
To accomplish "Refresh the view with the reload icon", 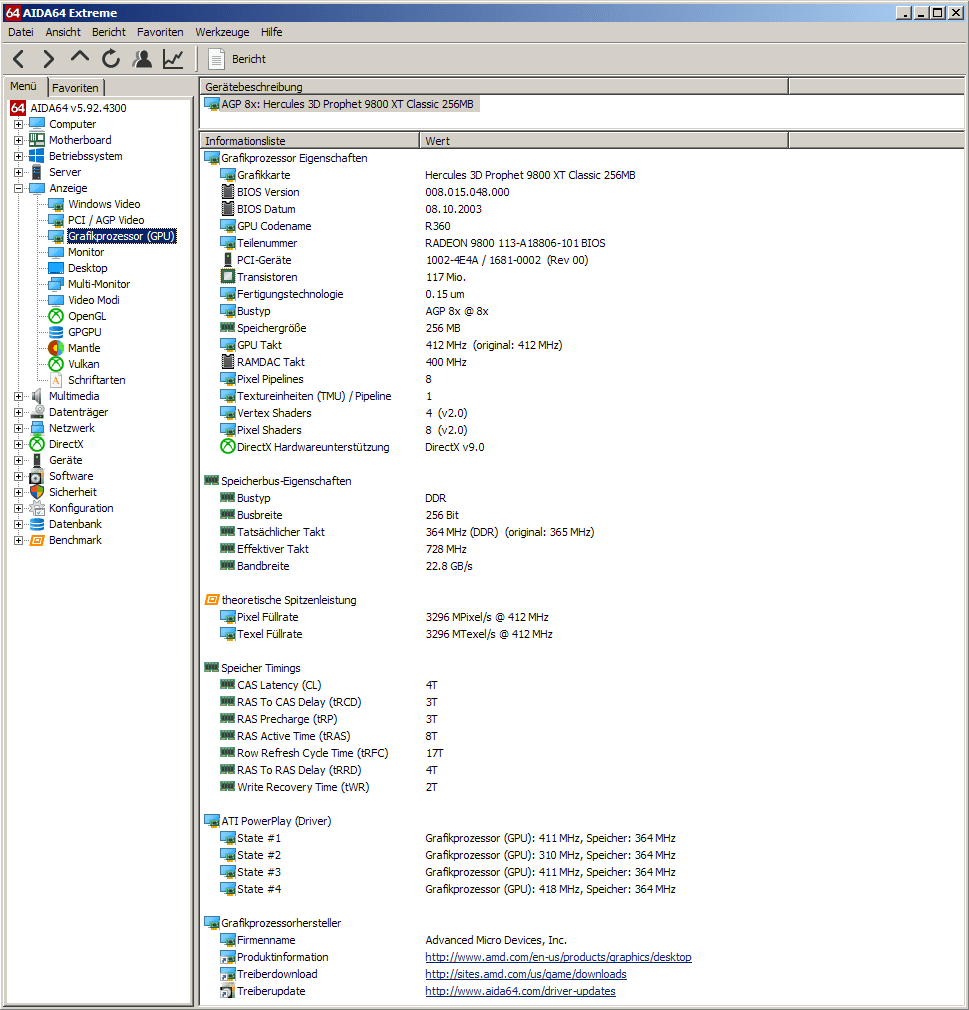I will [111, 59].
